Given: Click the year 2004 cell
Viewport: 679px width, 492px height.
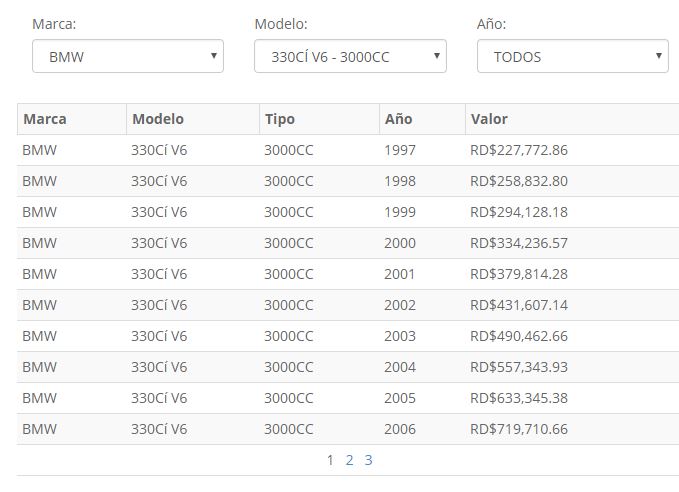Looking at the screenshot, I should (x=400, y=367).
